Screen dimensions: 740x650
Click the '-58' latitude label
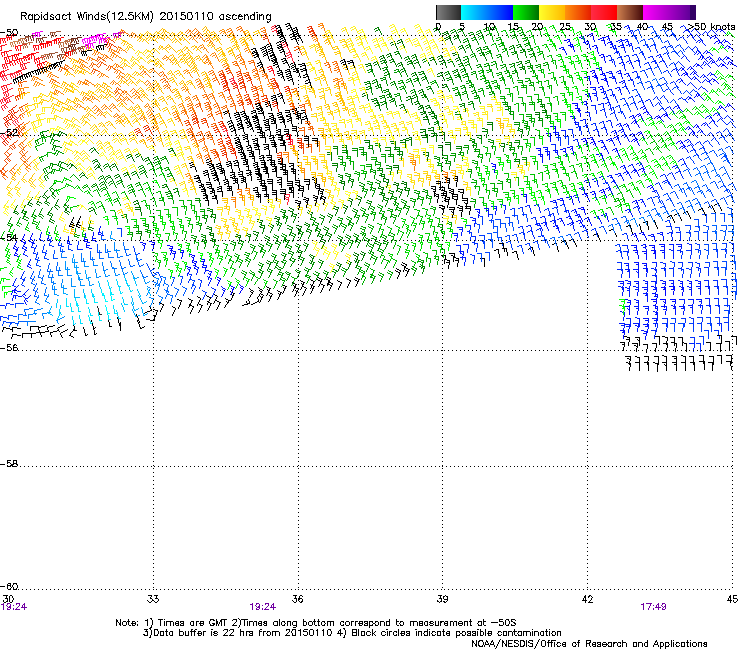click(9, 464)
